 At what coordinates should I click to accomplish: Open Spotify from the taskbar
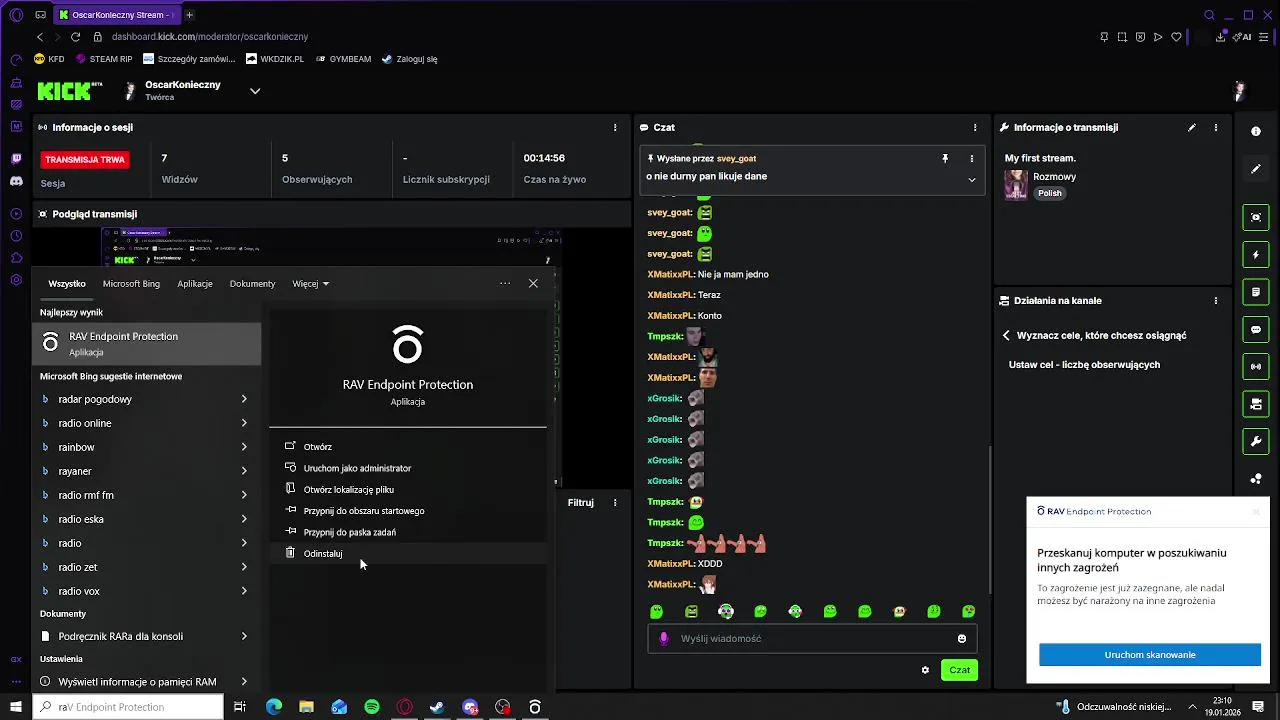click(x=372, y=707)
